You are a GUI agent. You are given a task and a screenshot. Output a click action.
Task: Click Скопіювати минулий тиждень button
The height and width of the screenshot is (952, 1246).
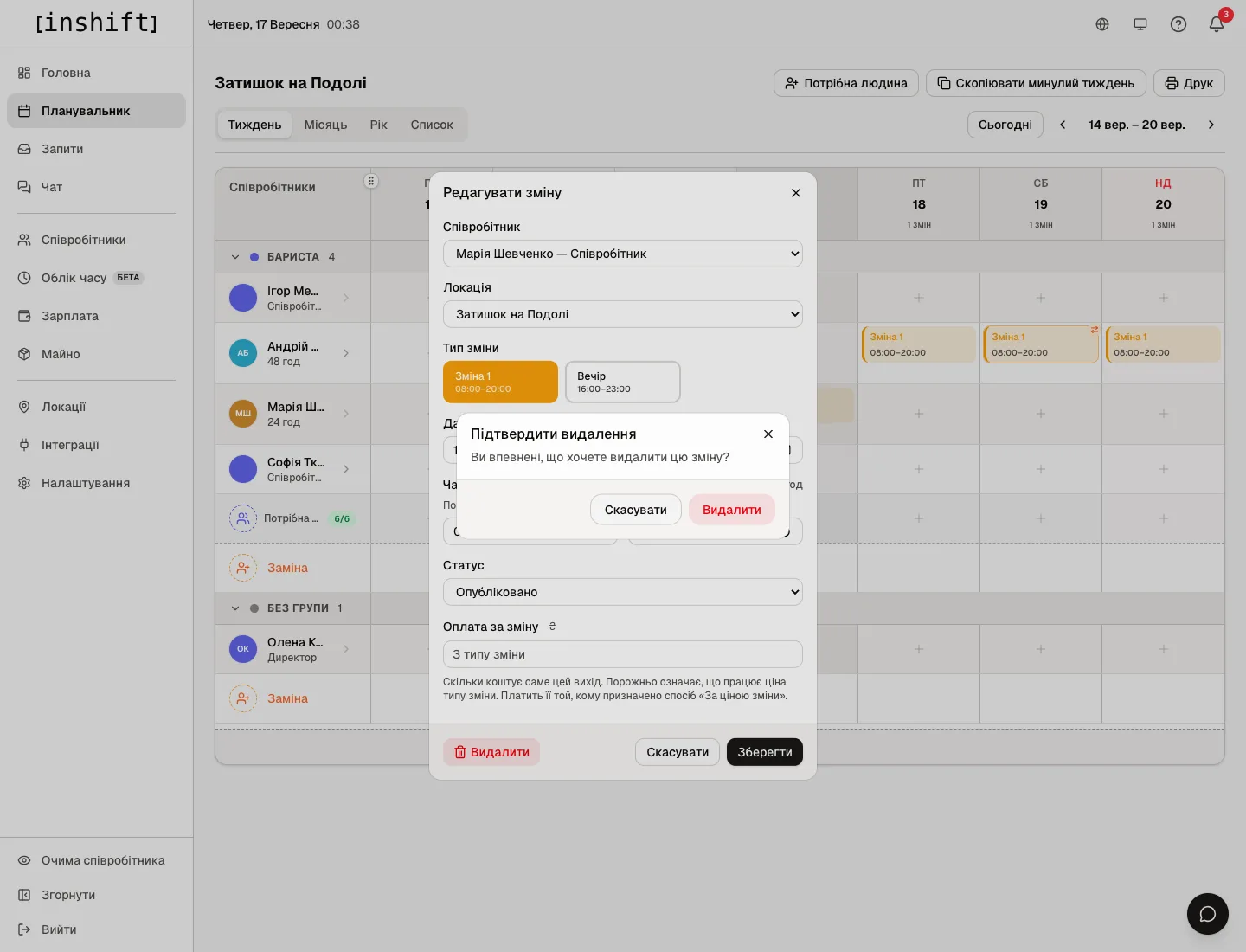pyautogui.click(x=1036, y=83)
